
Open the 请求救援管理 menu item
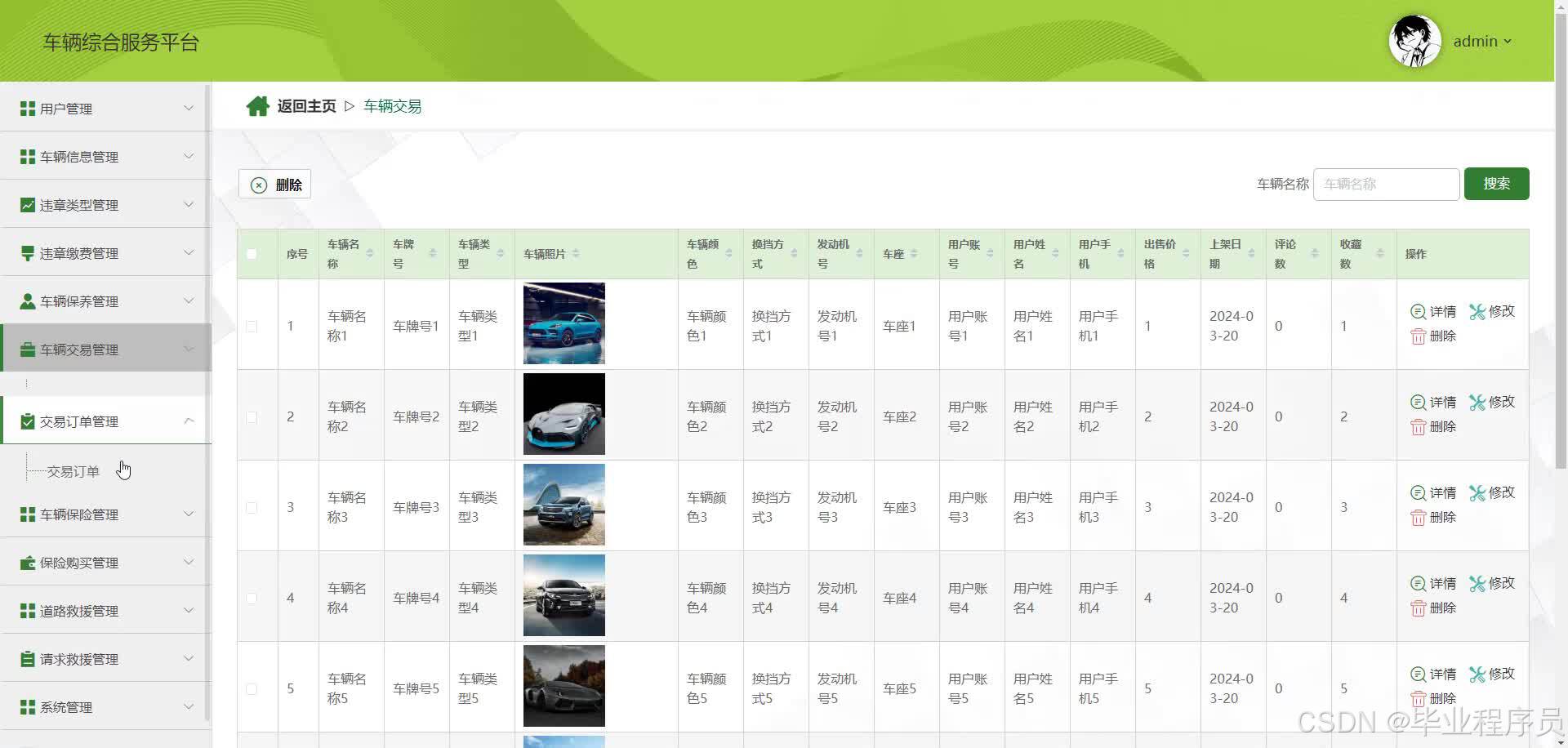click(x=106, y=659)
